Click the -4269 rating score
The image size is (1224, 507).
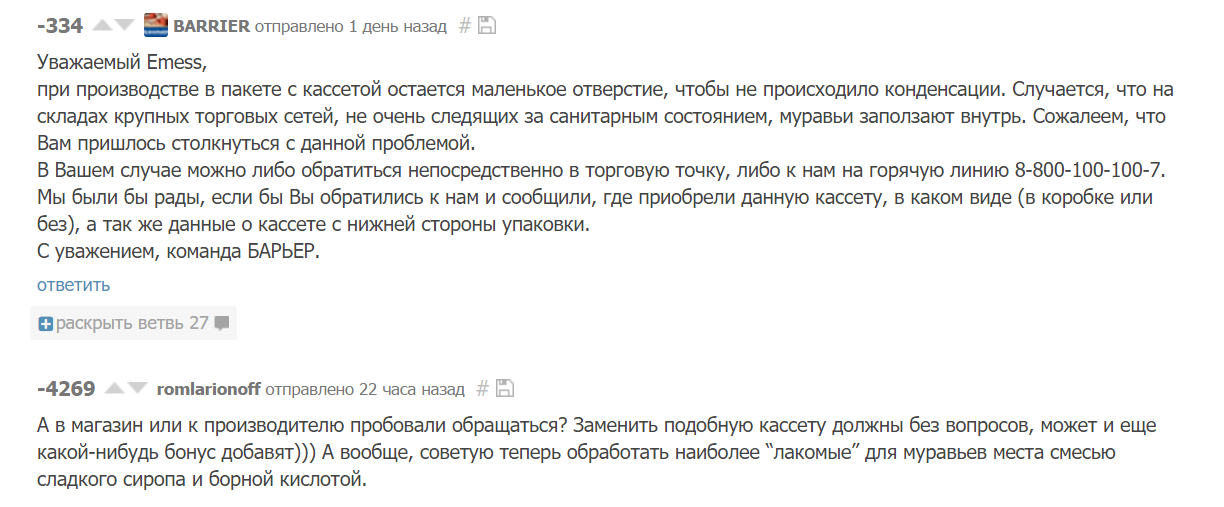pos(66,388)
